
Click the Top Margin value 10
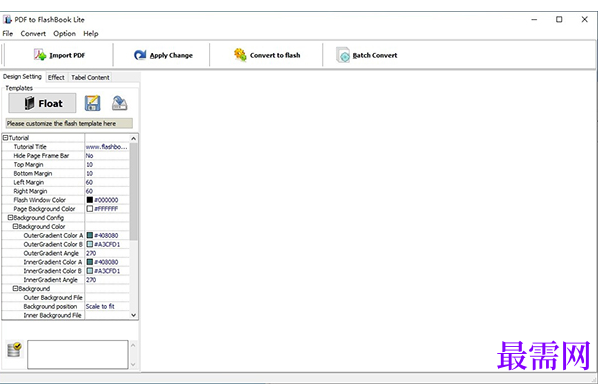pyautogui.click(x=107, y=164)
